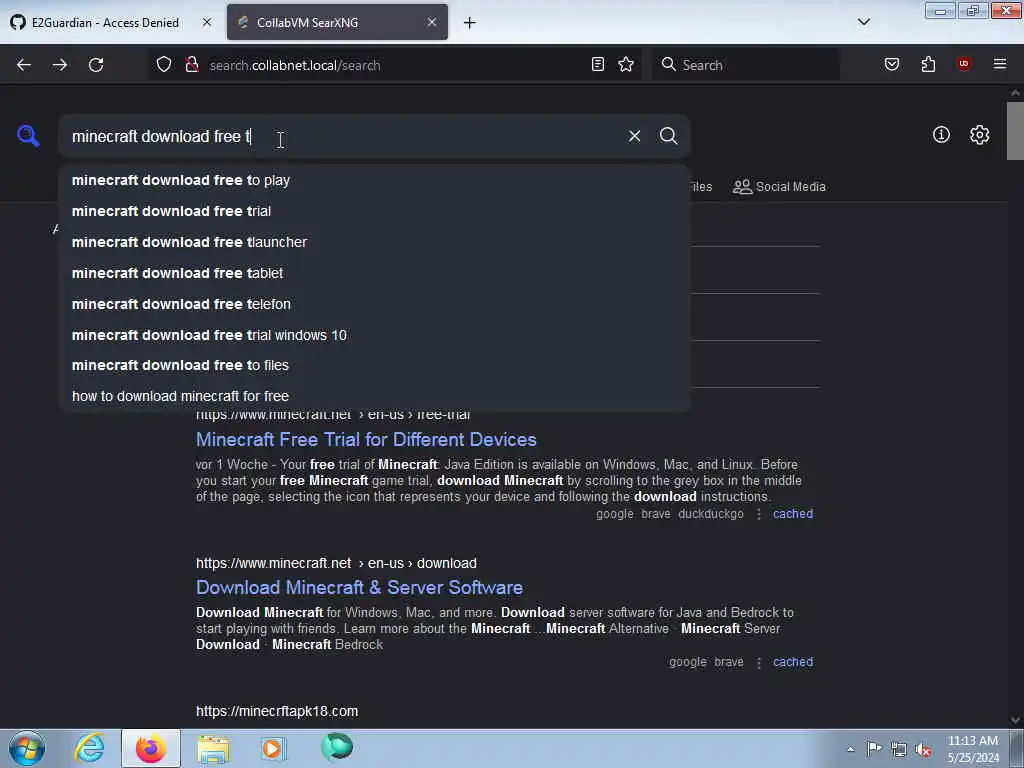The image size is (1024, 768).
Task: Open the Windows Start orb
Action: [x=27, y=748]
